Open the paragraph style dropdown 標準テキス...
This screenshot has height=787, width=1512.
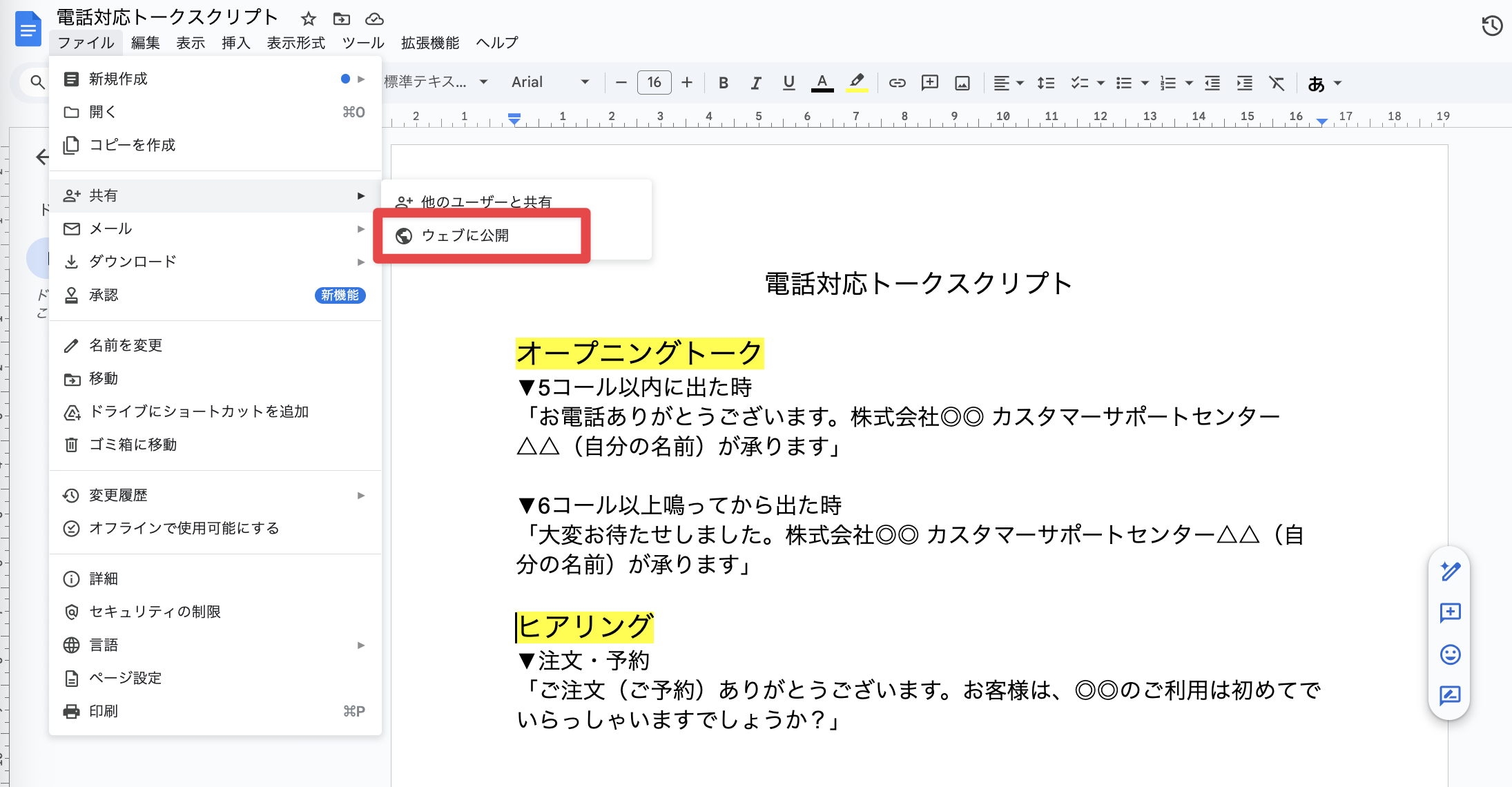coord(436,82)
